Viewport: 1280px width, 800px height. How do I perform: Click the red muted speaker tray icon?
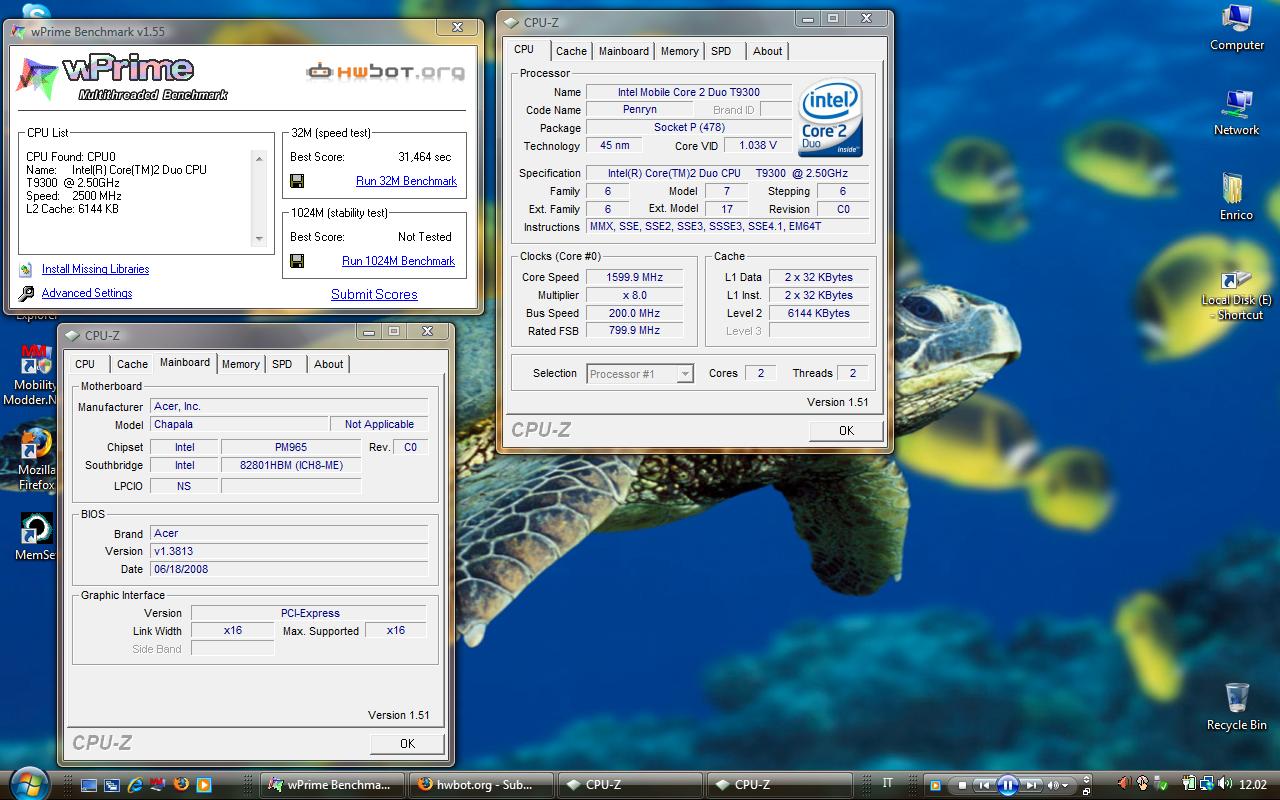[1124, 784]
